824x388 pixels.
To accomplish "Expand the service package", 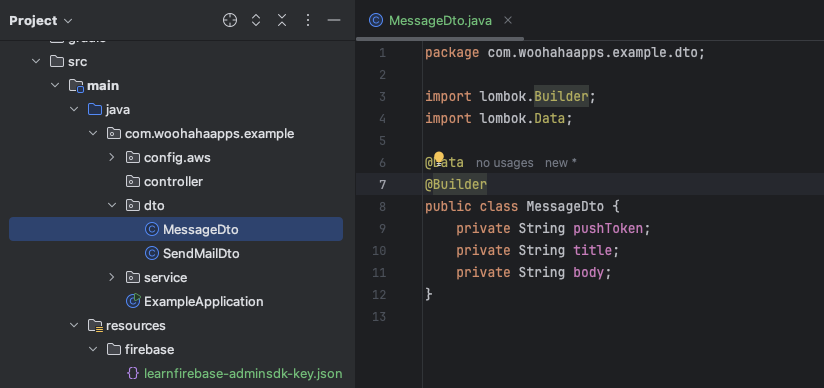I will (111, 277).
